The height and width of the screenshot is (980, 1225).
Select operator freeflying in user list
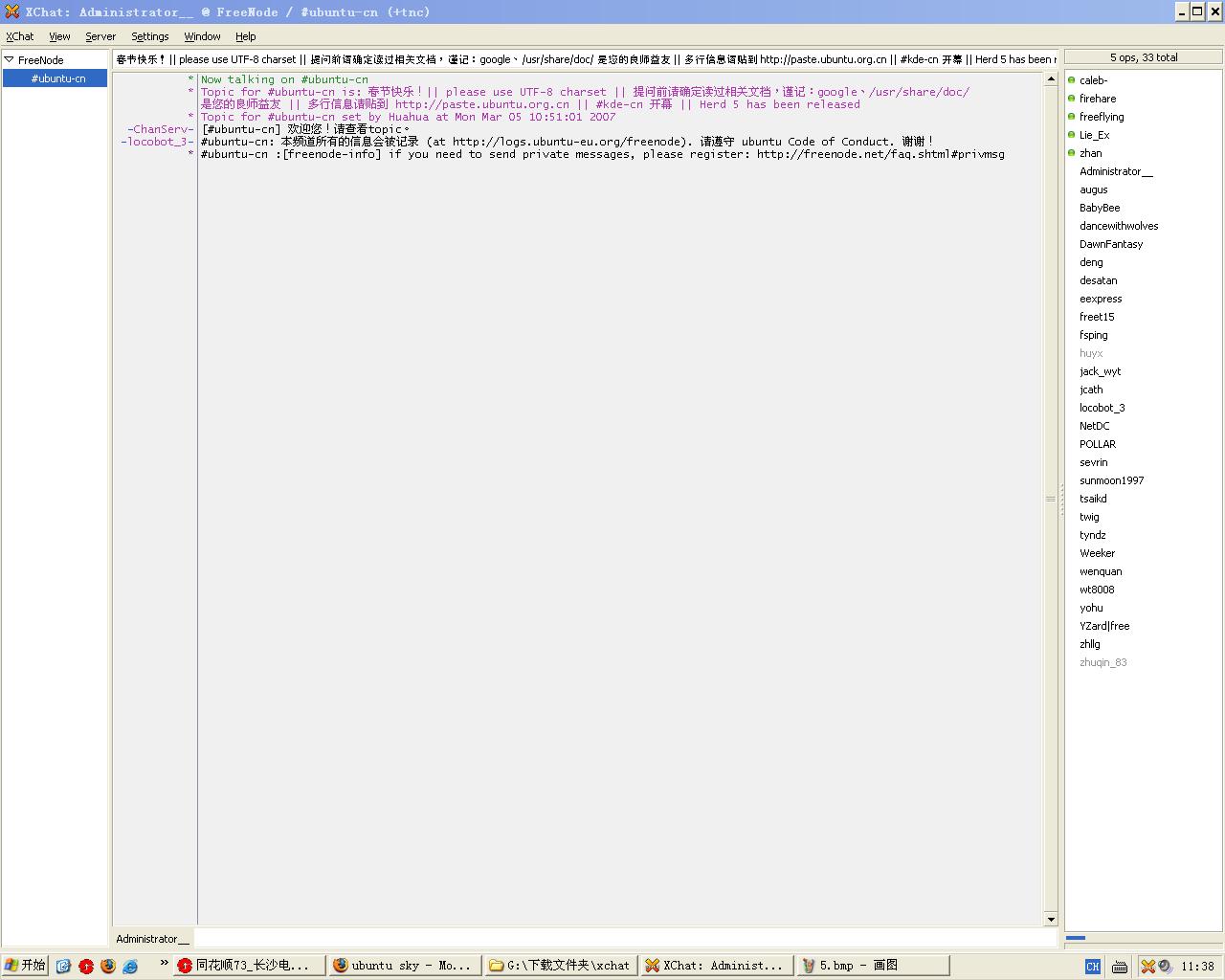pos(1102,117)
